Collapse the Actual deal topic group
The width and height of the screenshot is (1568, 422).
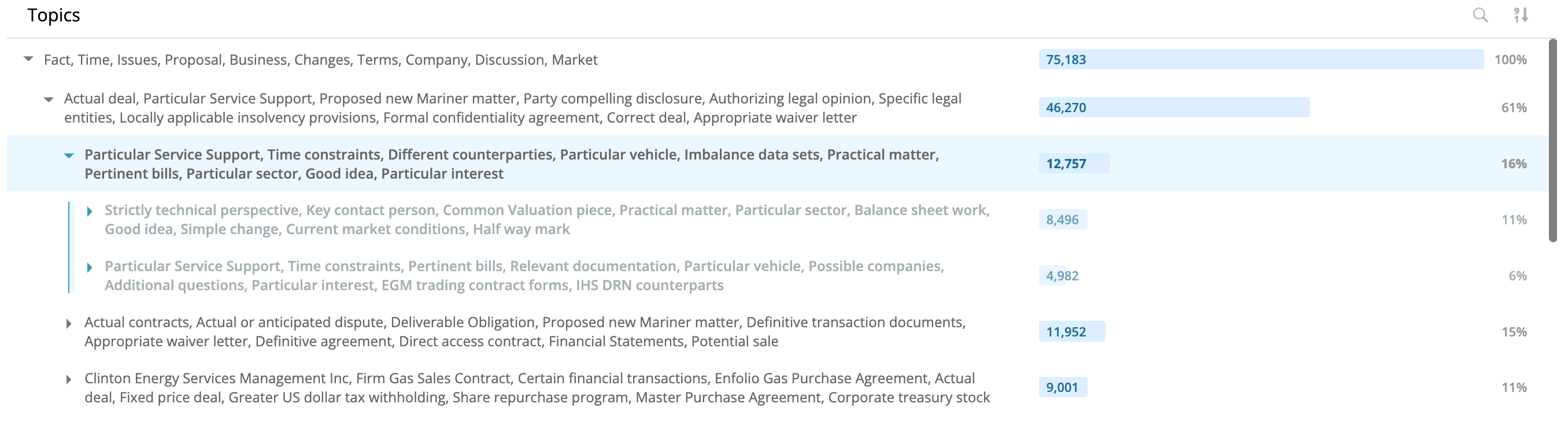(x=49, y=99)
